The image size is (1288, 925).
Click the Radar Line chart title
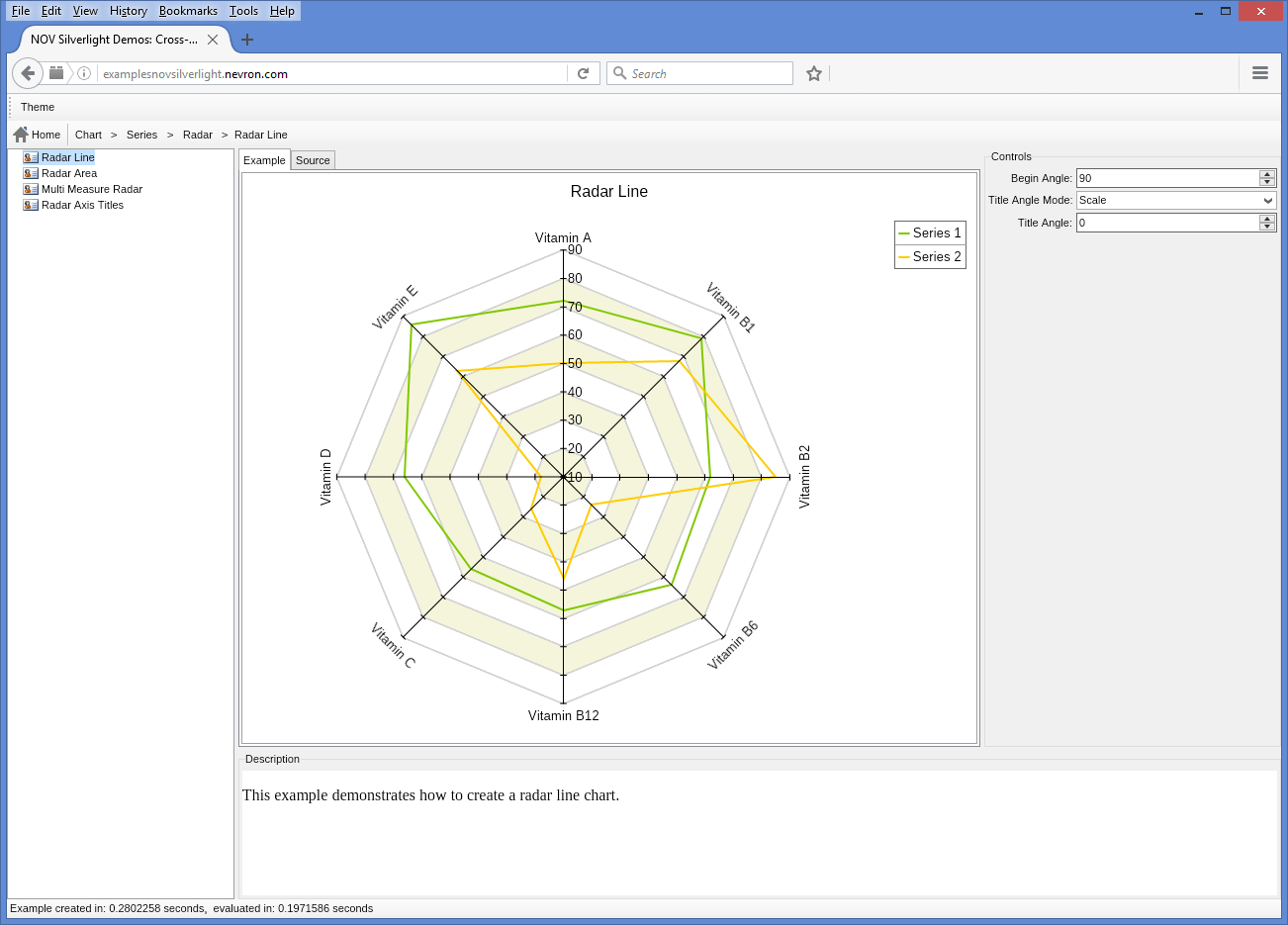tap(609, 191)
